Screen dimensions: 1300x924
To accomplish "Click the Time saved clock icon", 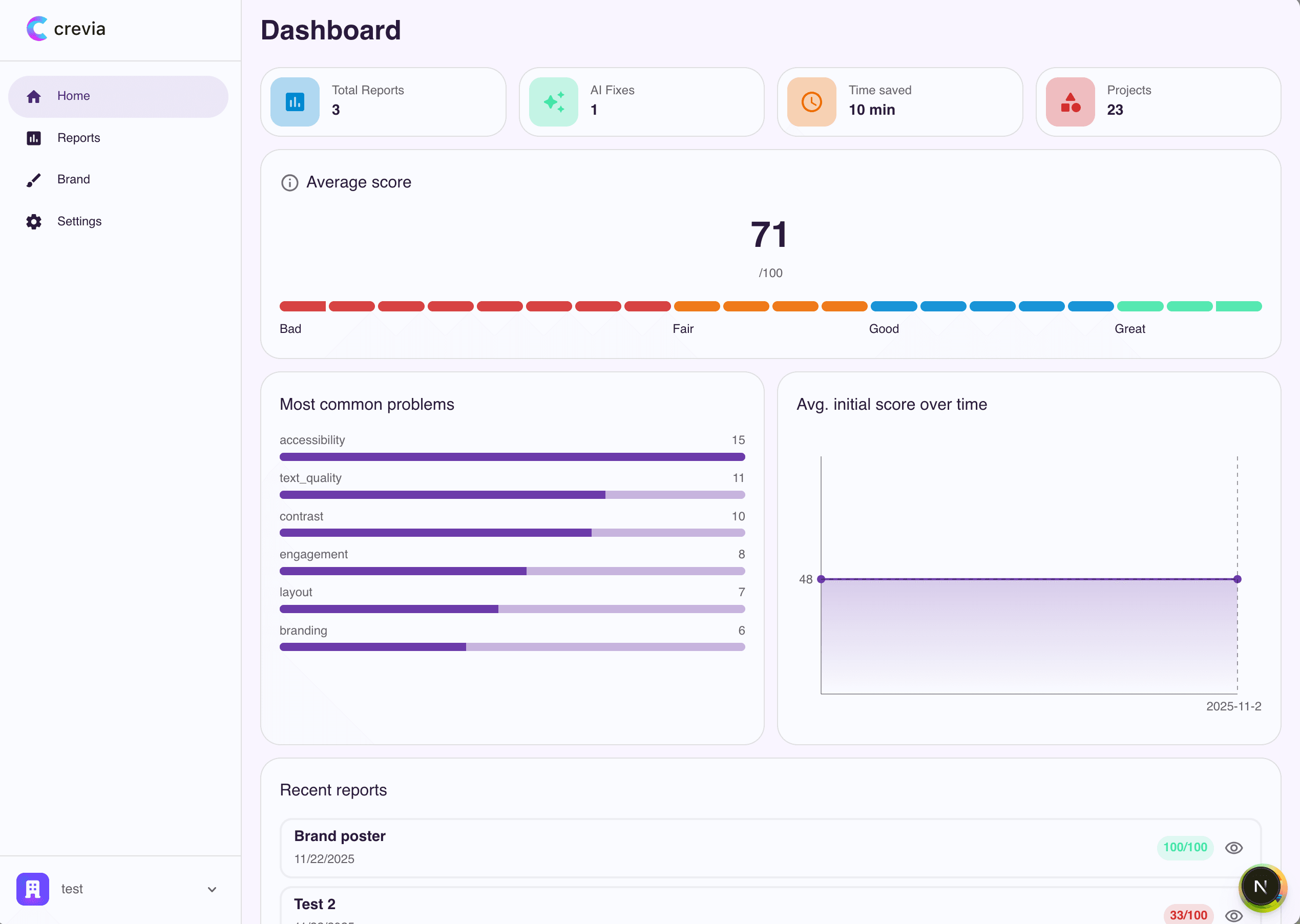I will [x=812, y=101].
